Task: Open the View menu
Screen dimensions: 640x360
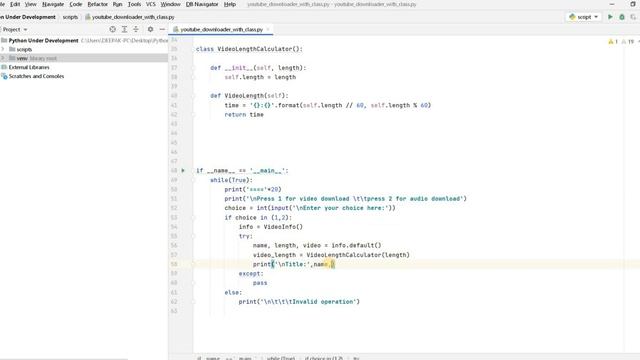Action: point(31,4)
